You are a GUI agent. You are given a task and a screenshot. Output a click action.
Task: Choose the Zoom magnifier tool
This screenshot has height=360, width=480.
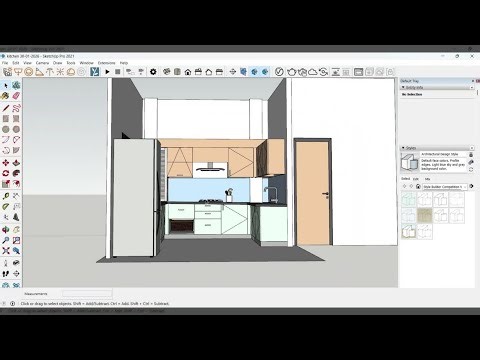(x=6, y=240)
